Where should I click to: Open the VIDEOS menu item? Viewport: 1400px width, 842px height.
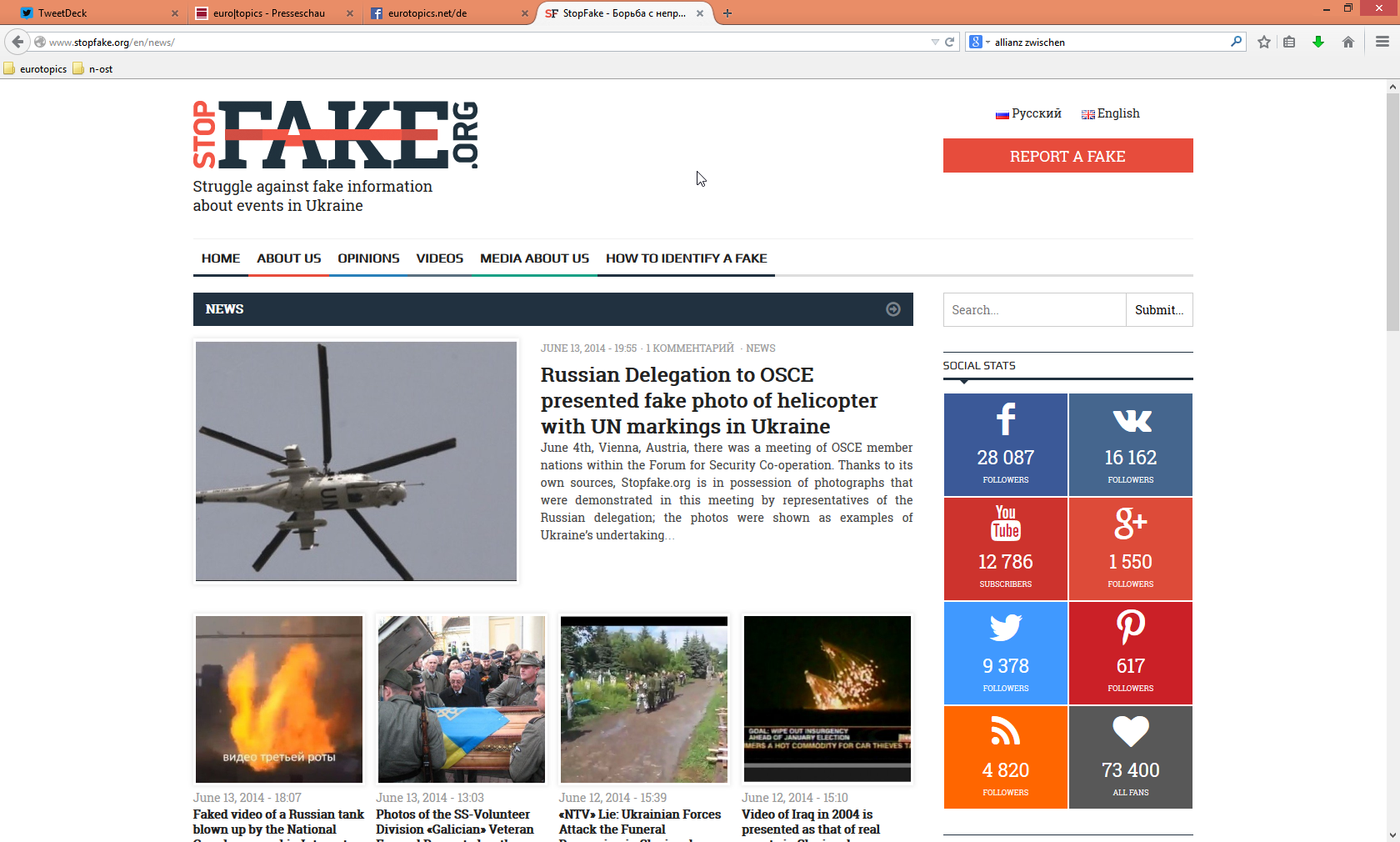click(440, 258)
